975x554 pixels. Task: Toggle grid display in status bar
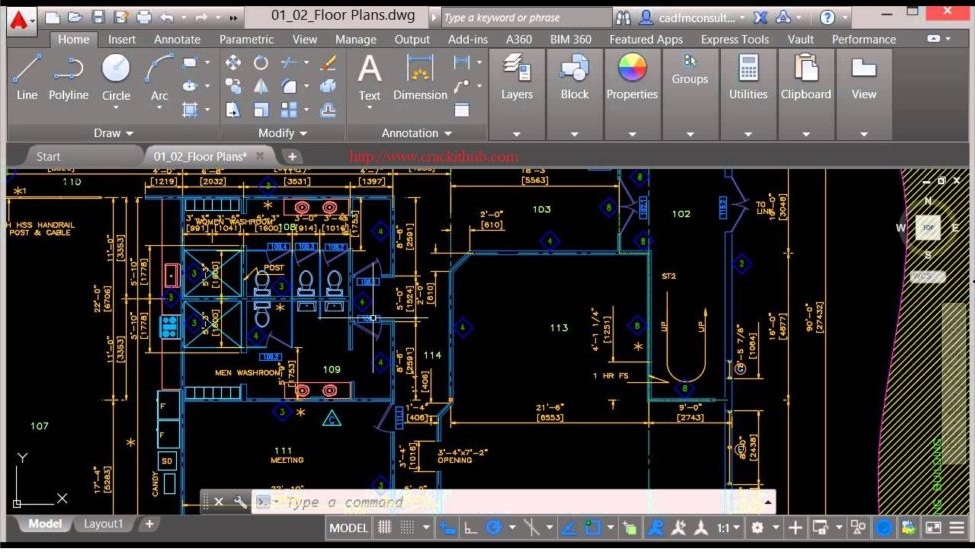[x=384, y=528]
